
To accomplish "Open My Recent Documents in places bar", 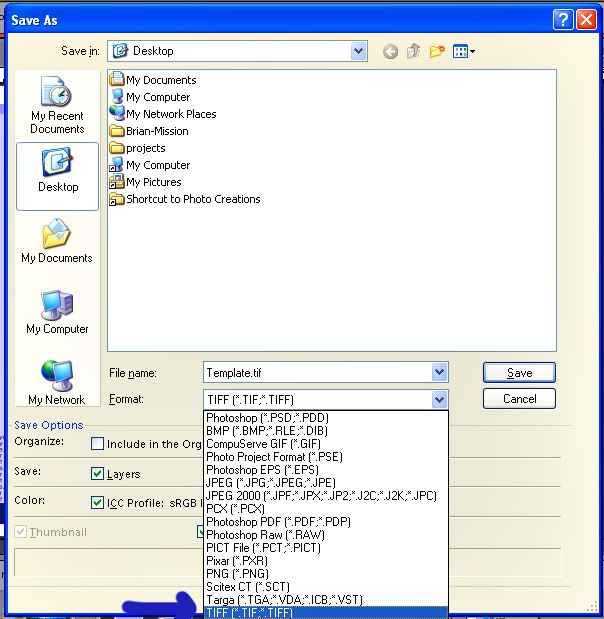I will 57,105.
